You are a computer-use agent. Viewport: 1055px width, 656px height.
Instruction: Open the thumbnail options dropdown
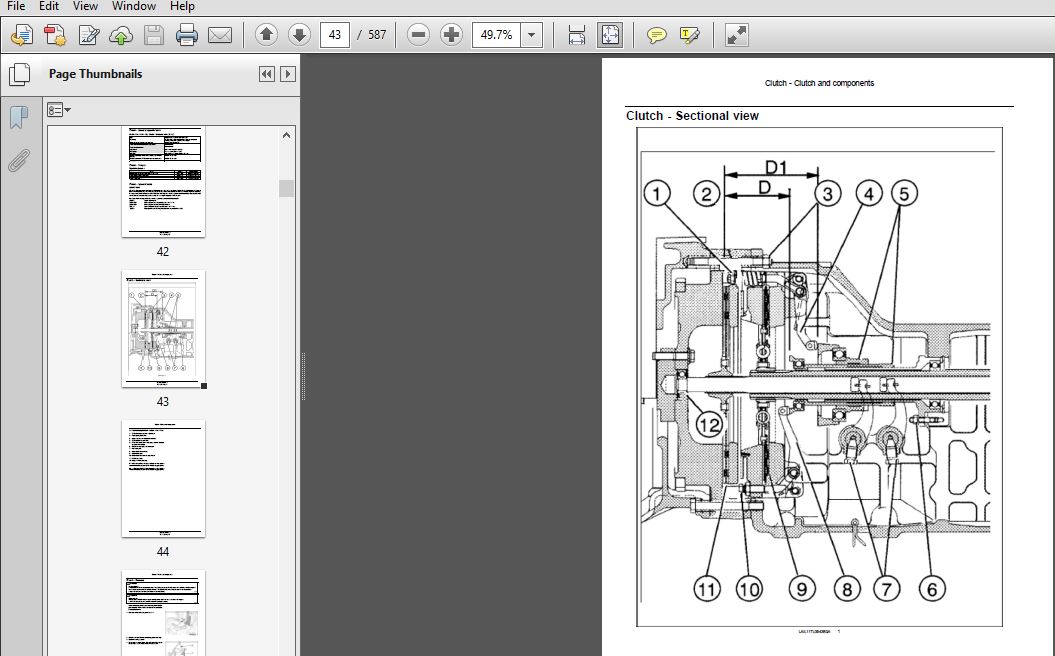coord(59,110)
